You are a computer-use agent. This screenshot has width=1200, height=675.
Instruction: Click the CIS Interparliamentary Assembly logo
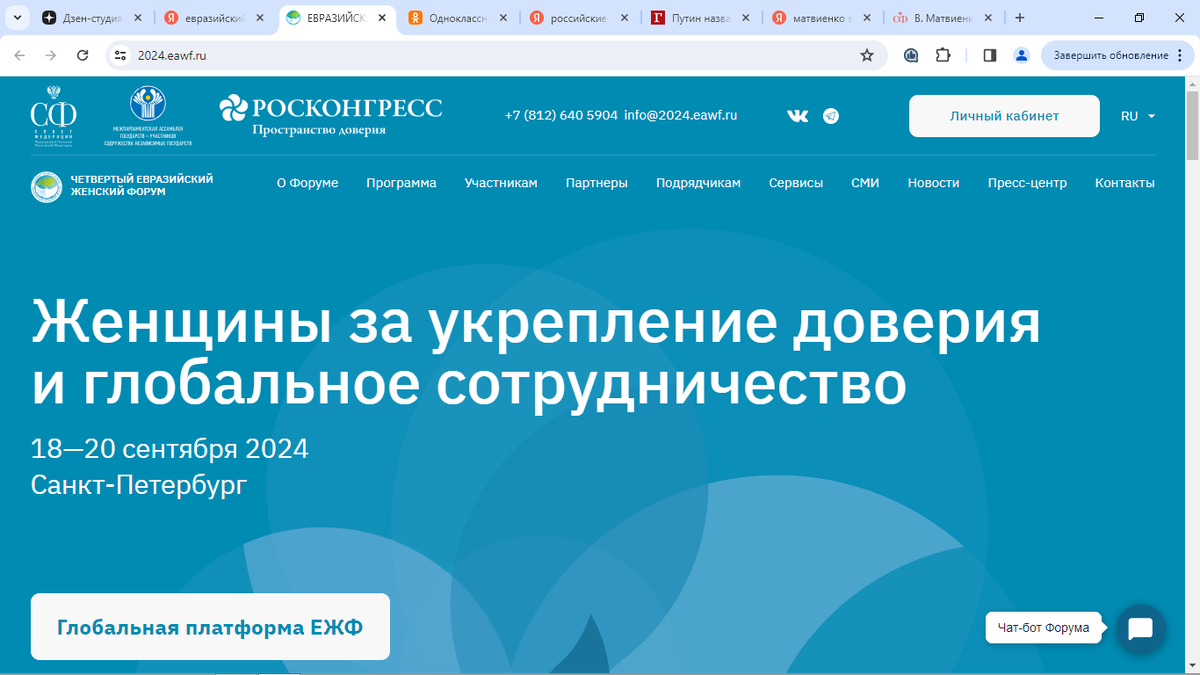[148, 116]
